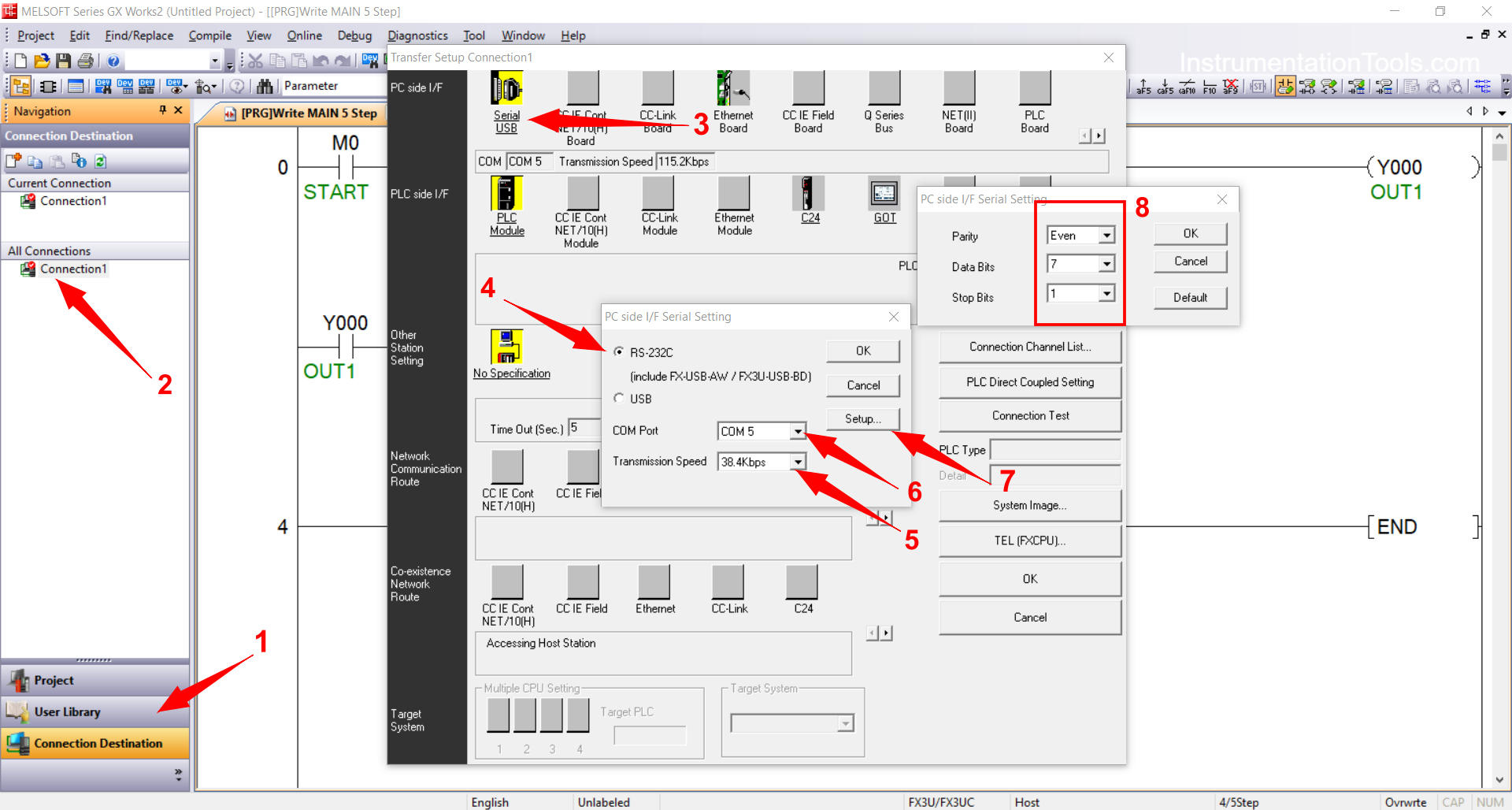
Task: Open a project with the folder icon
Action: pos(42,61)
